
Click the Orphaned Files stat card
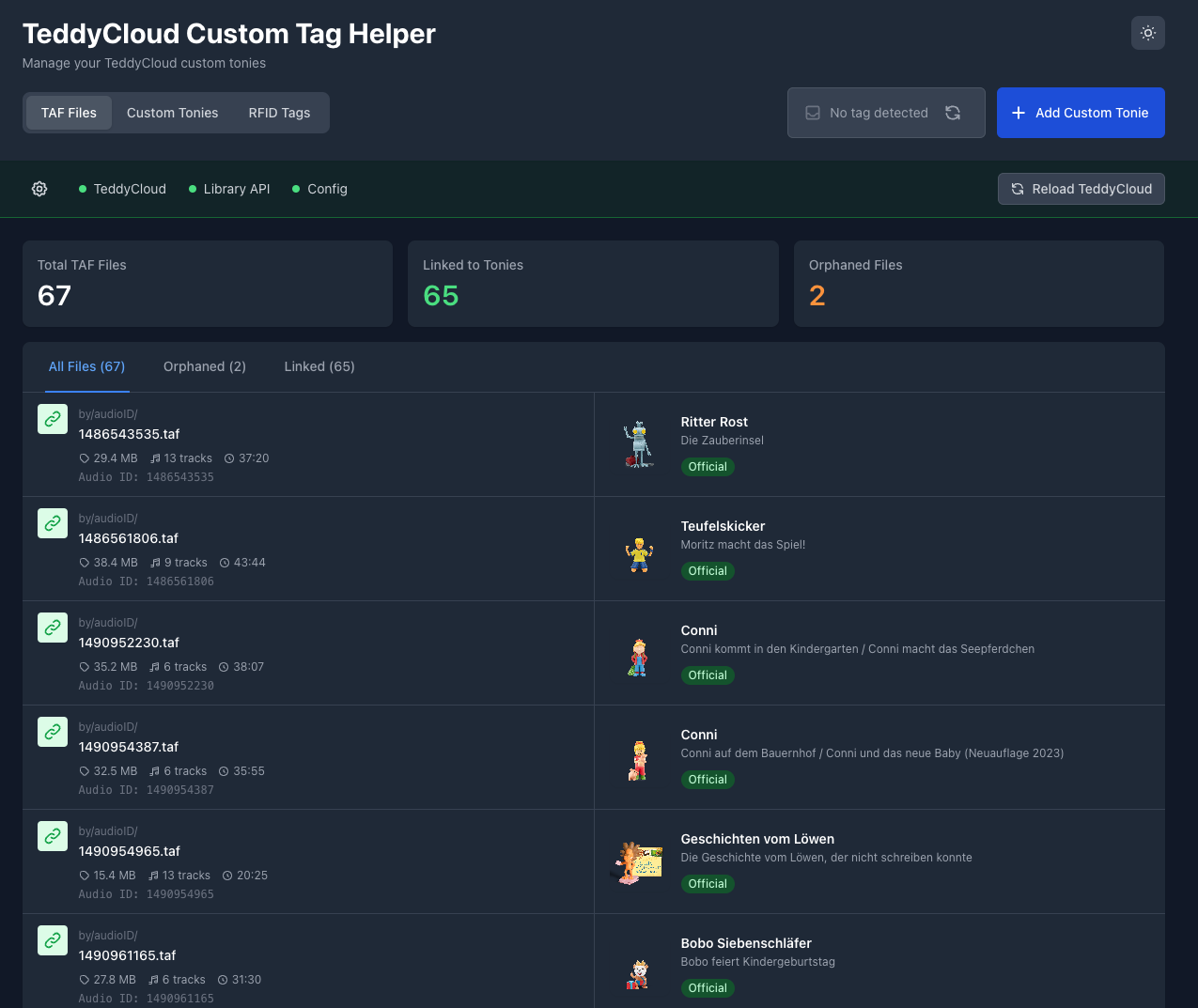click(x=978, y=284)
